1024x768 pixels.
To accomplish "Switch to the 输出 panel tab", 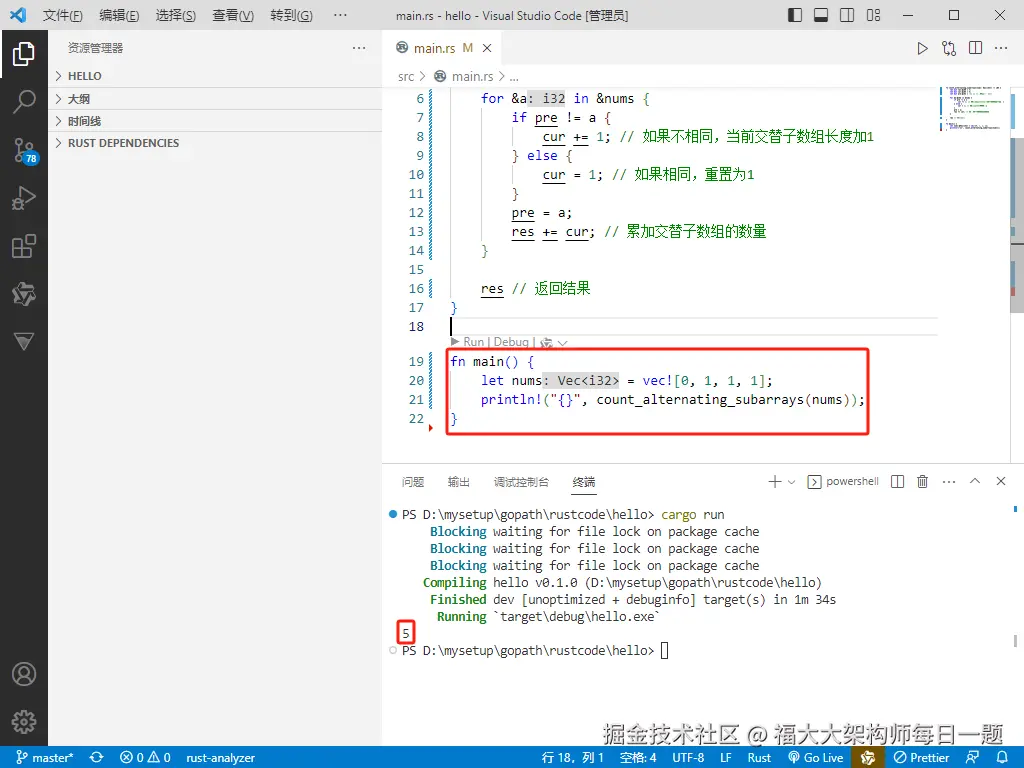I will point(458,482).
